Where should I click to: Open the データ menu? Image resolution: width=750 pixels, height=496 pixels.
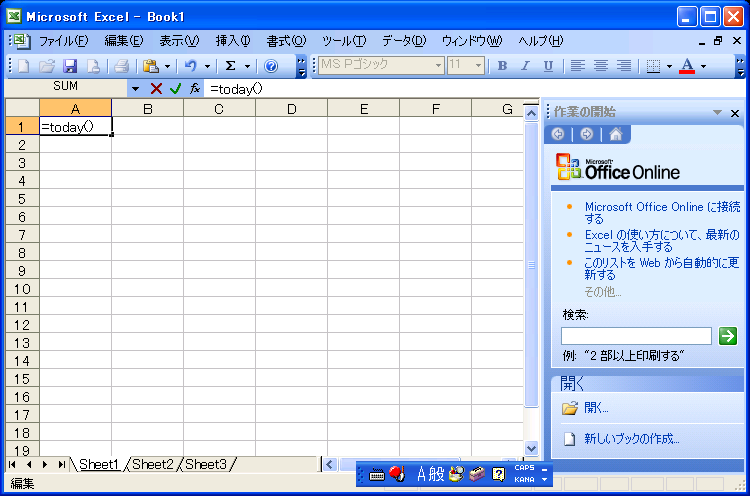tap(404, 41)
